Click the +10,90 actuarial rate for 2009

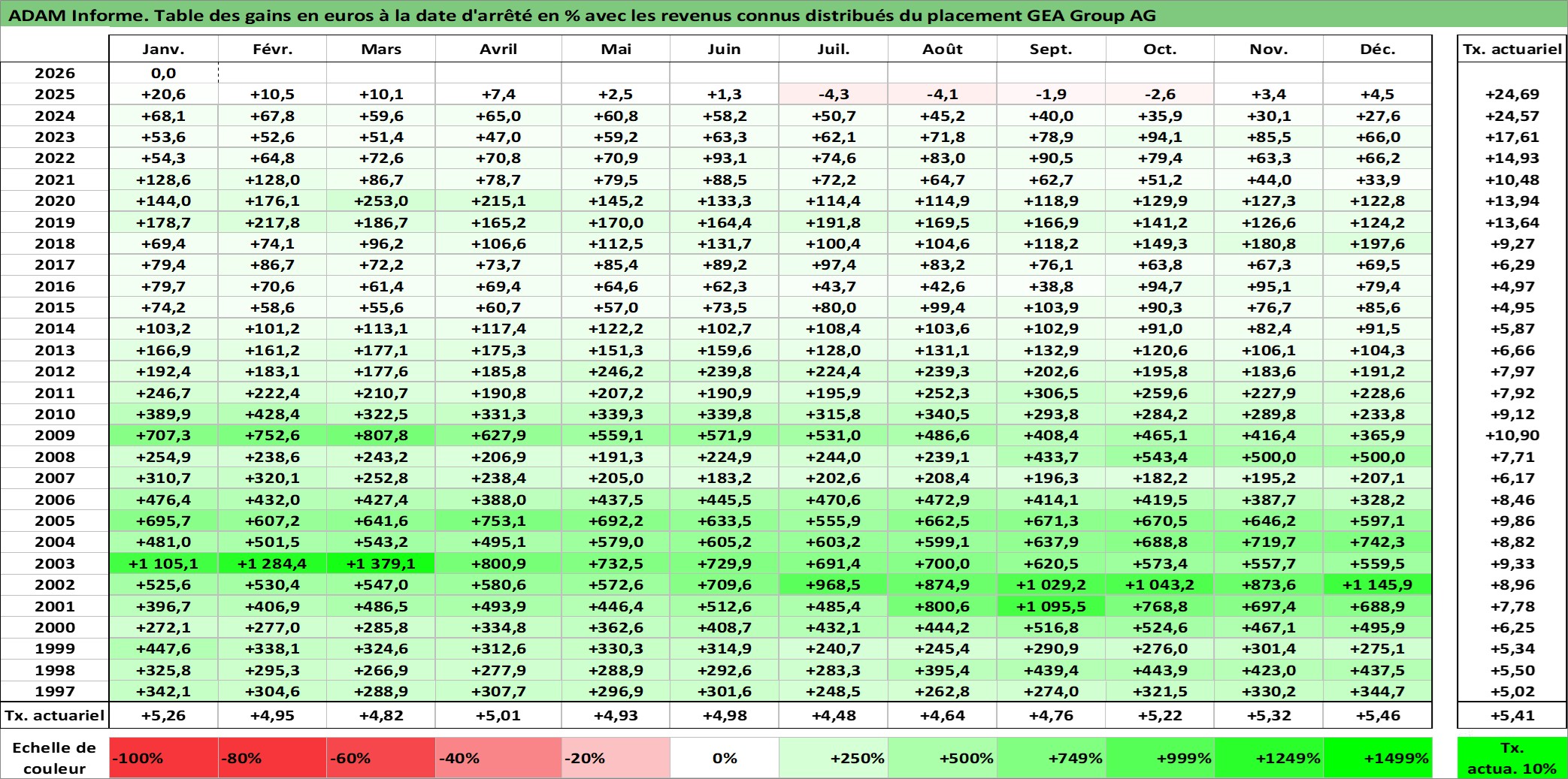[x=1512, y=435]
